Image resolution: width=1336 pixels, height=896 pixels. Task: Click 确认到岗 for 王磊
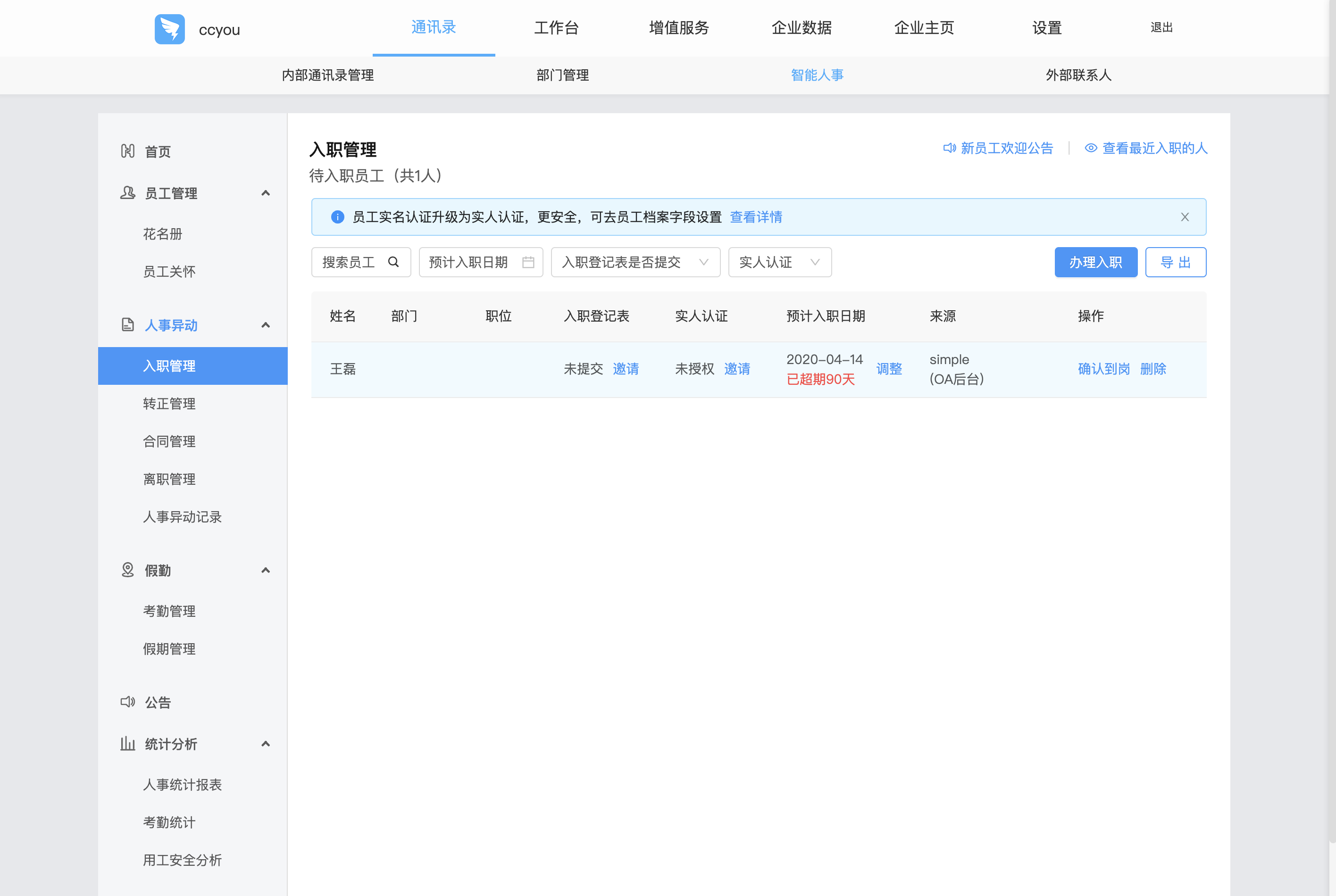click(1103, 369)
